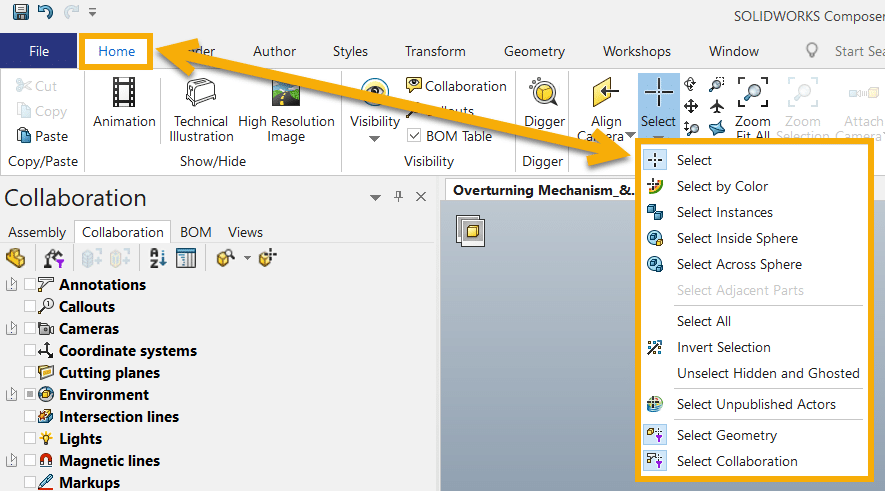This screenshot has height=491, width=885.
Task: Click the columns configuration icon in panel toolbar
Action: (186, 258)
